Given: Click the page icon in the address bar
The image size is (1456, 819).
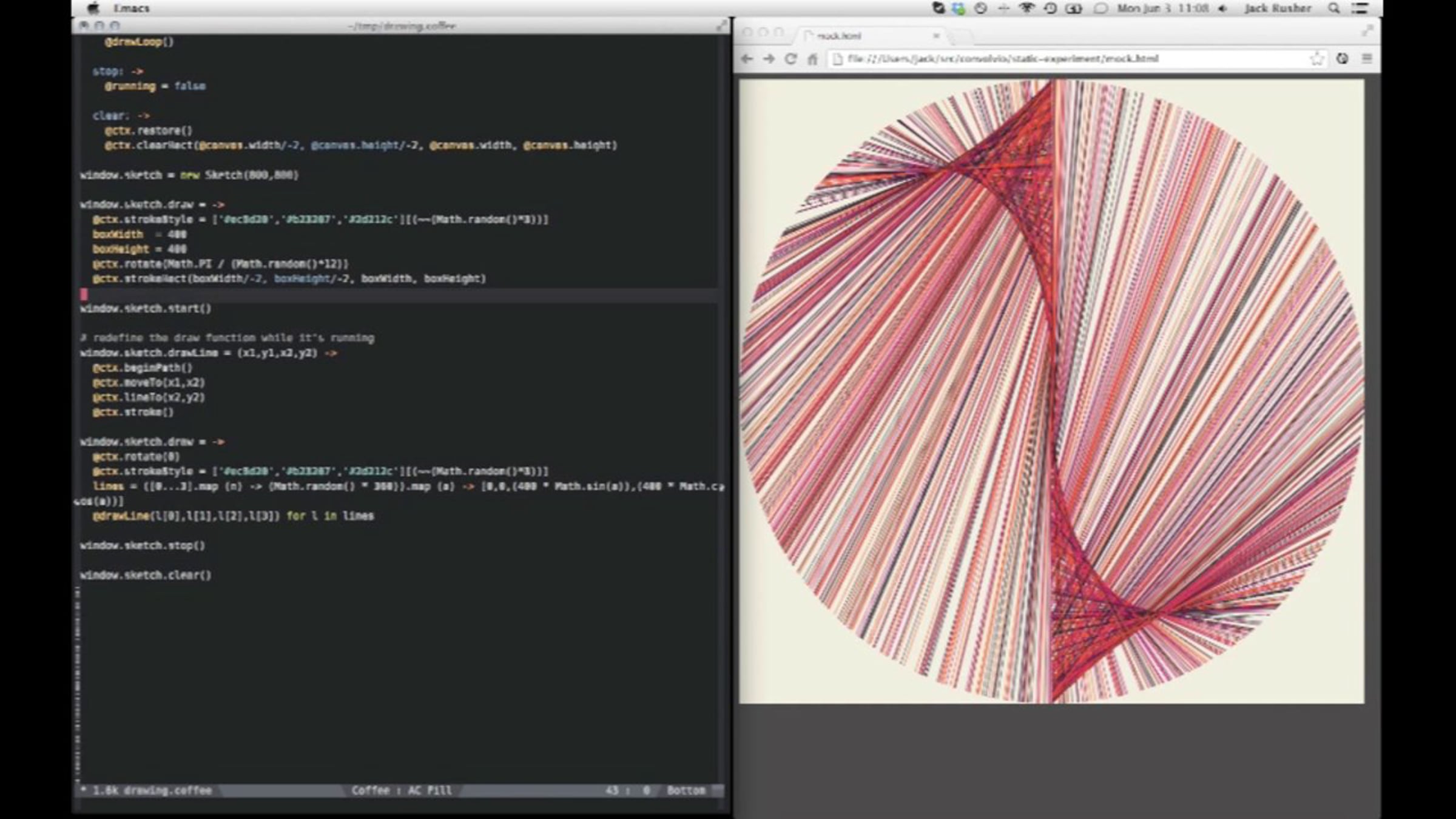Looking at the screenshot, I should [837, 59].
